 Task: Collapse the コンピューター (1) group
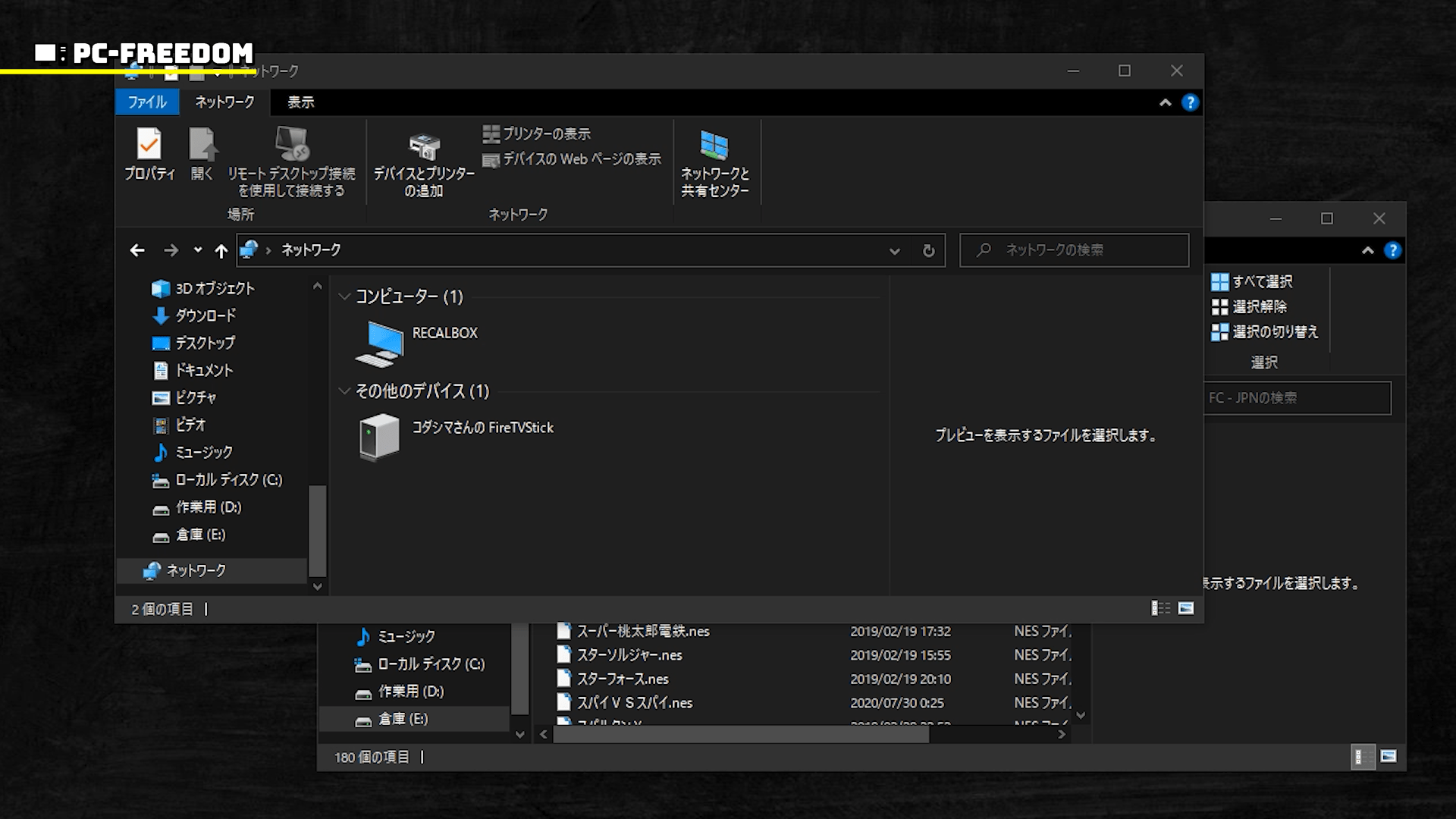click(344, 297)
